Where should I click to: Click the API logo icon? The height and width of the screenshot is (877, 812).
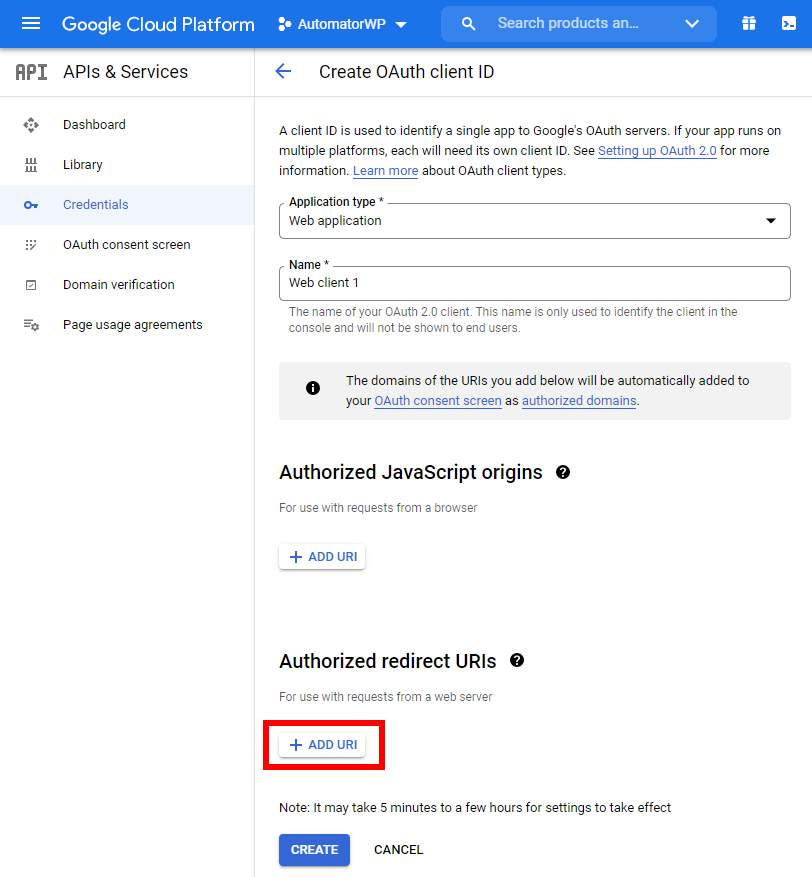(31, 72)
